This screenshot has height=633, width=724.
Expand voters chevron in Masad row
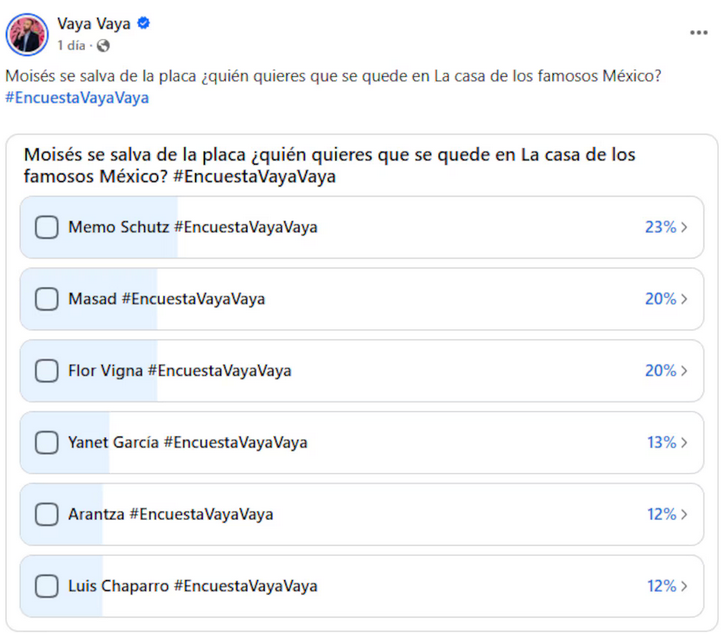[x=684, y=299]
